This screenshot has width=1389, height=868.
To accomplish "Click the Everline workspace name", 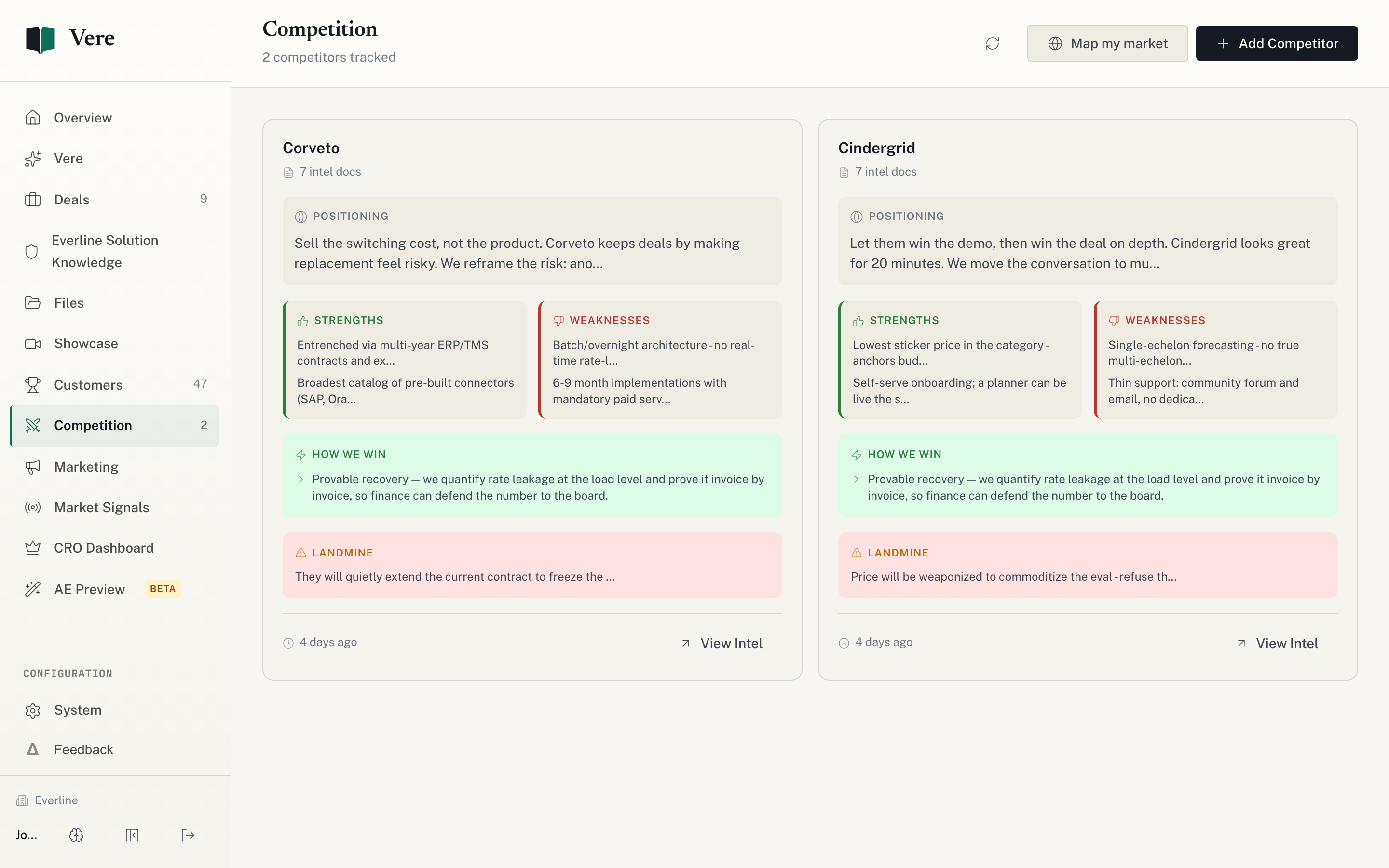I will pos(56,801).
